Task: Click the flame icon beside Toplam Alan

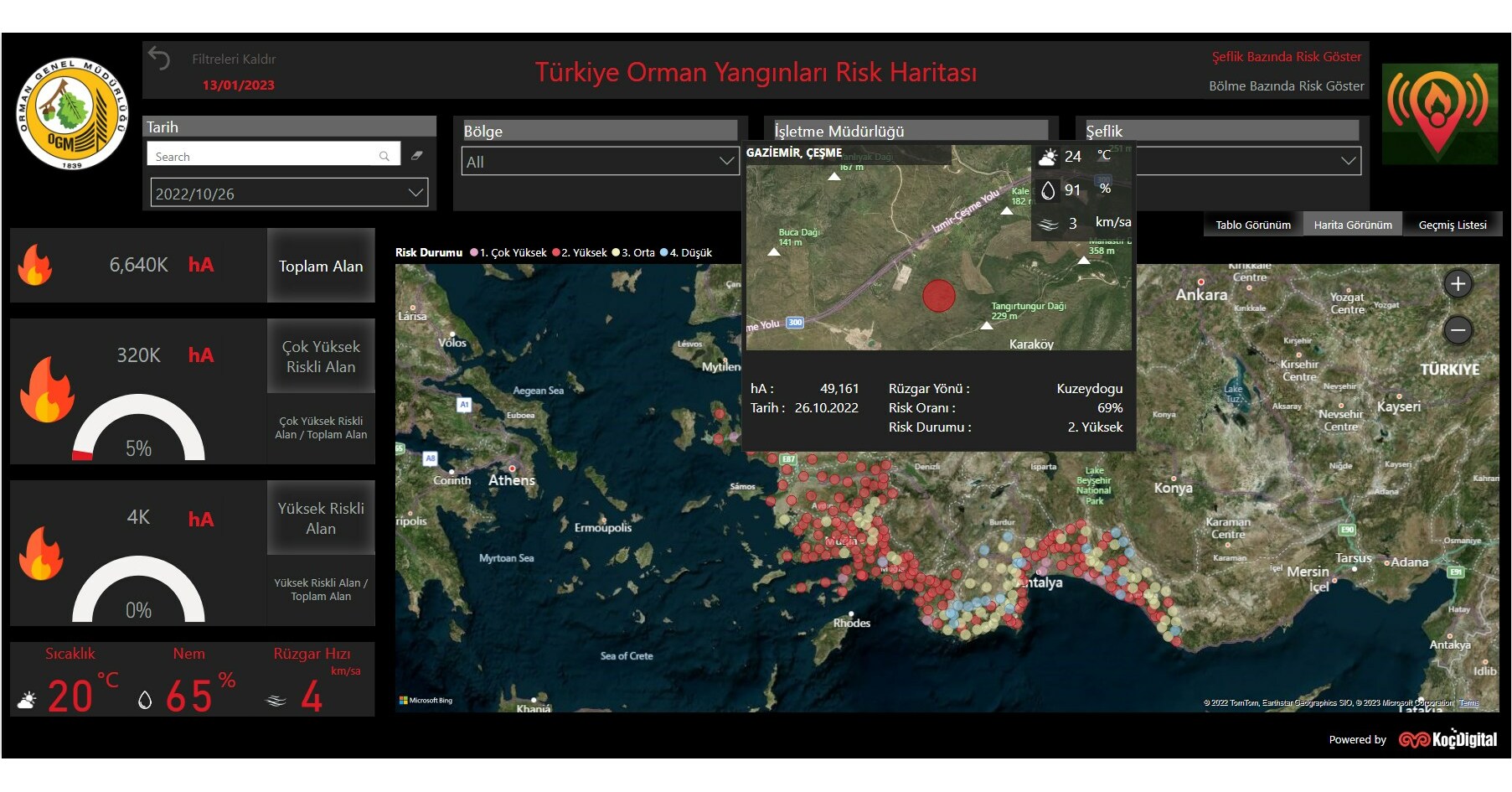Action: [35, 266]
